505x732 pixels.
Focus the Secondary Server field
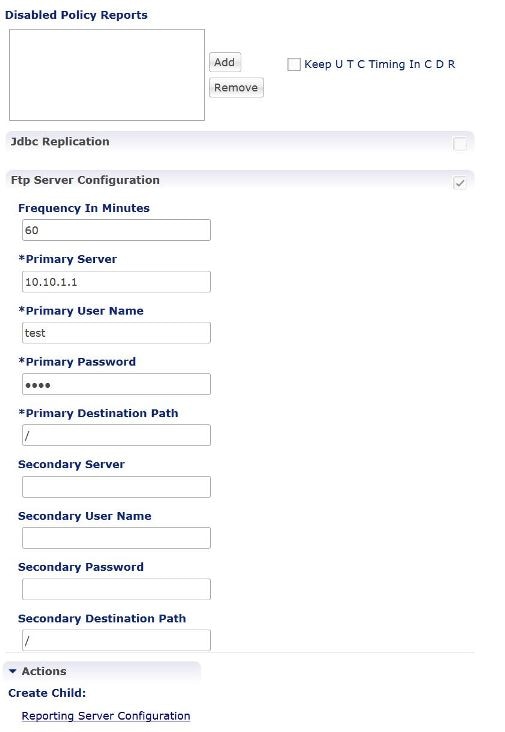(116, 487)
